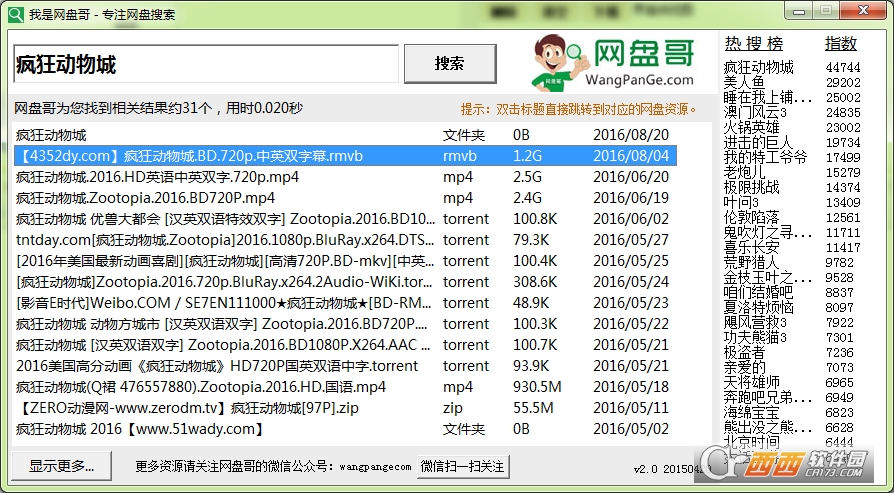Click 澳门风云3 in the hot search list
The height and width of the screenshot is (493, 894).
(x=755, y=112)
